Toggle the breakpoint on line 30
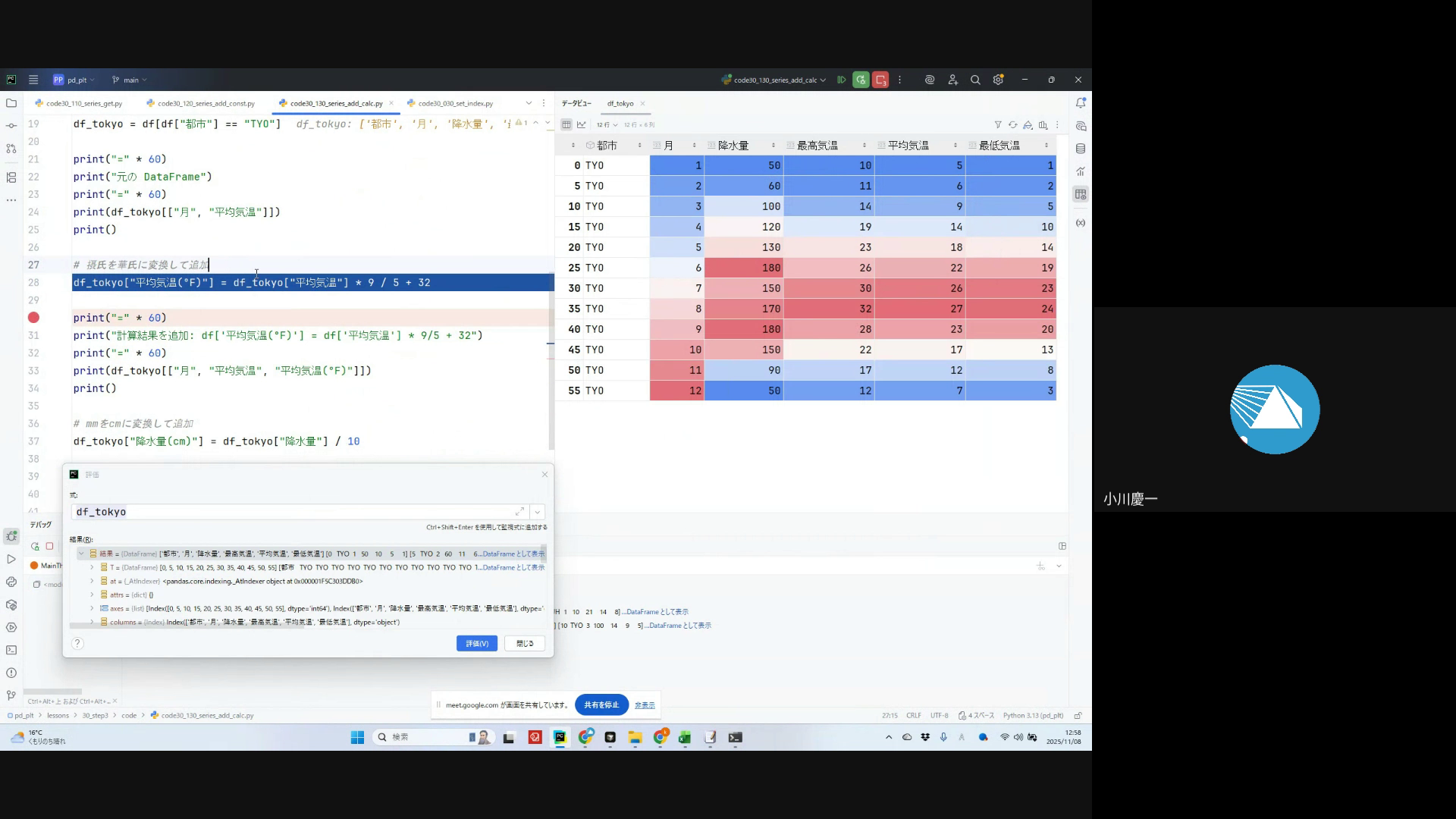This screenshot has height=819, width=1456. point(33,318)
